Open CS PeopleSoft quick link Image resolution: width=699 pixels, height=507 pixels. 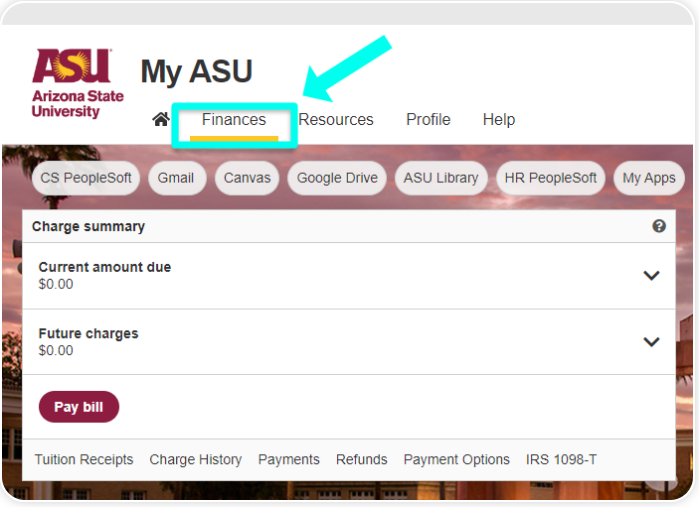(x=86, y=178)
